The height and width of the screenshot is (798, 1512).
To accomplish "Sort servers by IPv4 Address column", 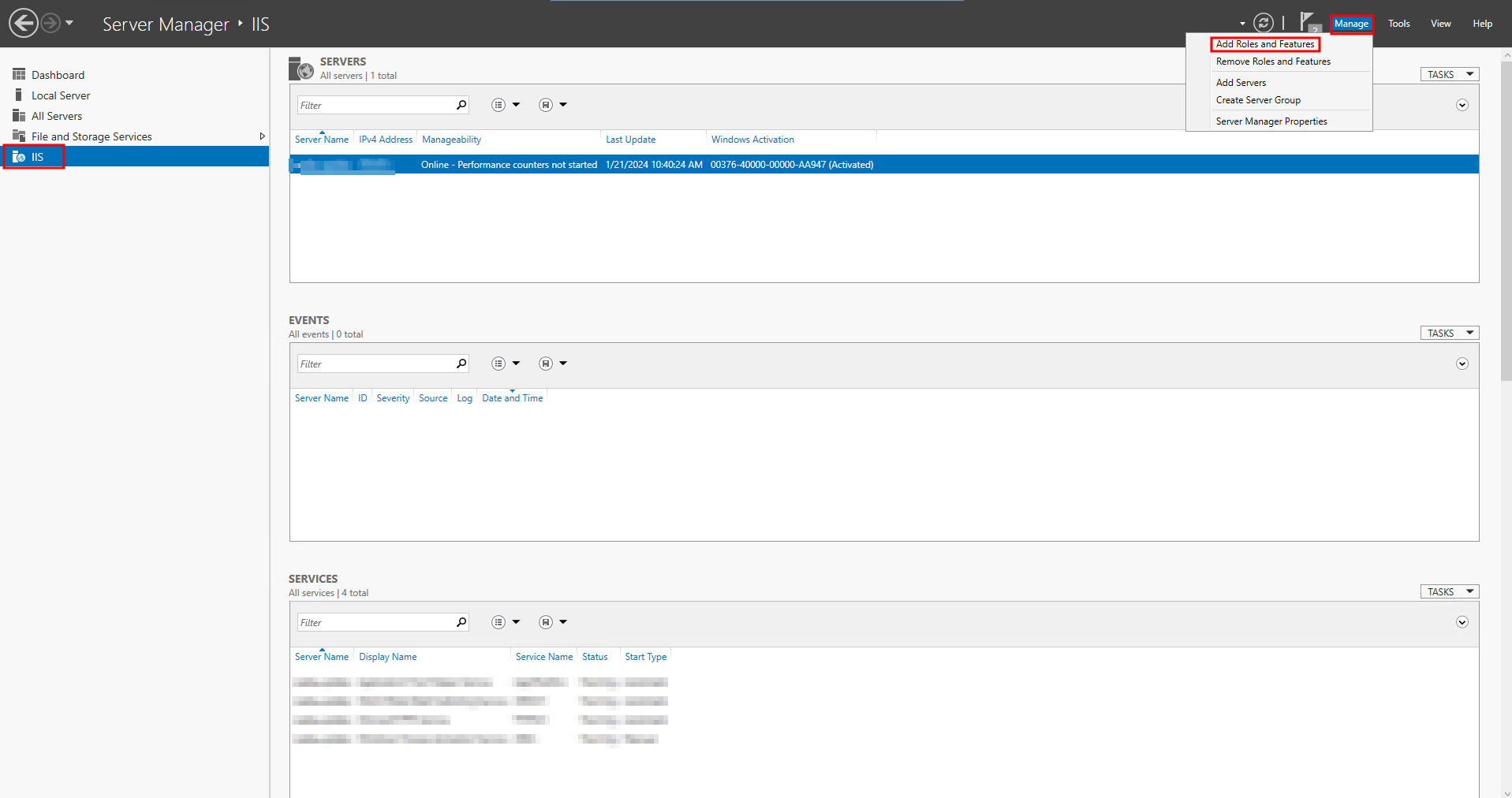I will (x=386, y=140).
